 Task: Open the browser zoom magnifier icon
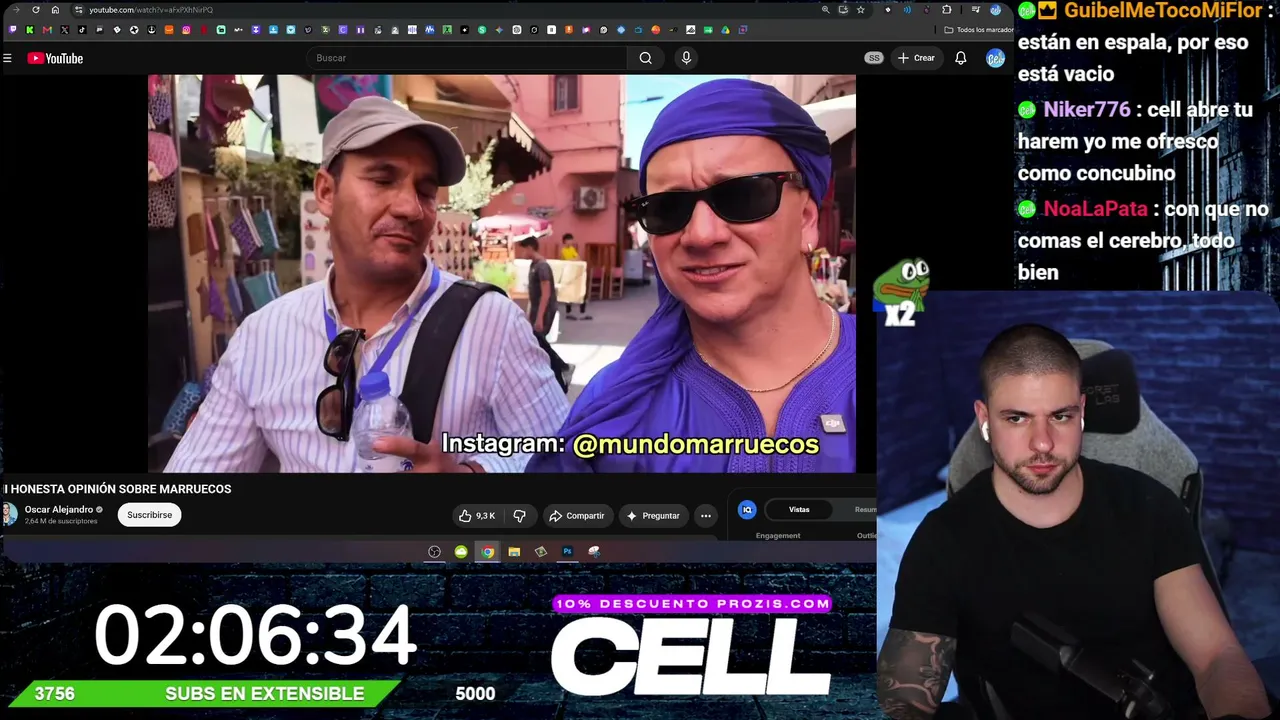click(825, 10)
